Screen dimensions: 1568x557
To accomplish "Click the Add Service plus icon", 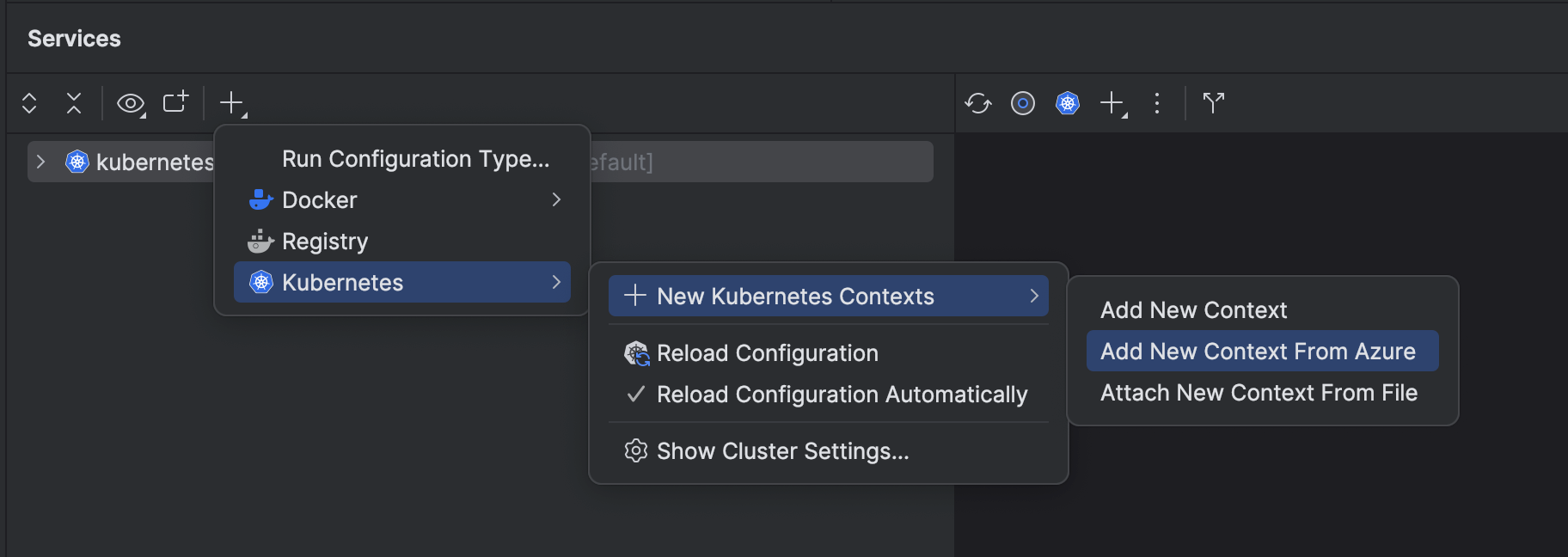I will coord(233,104).
